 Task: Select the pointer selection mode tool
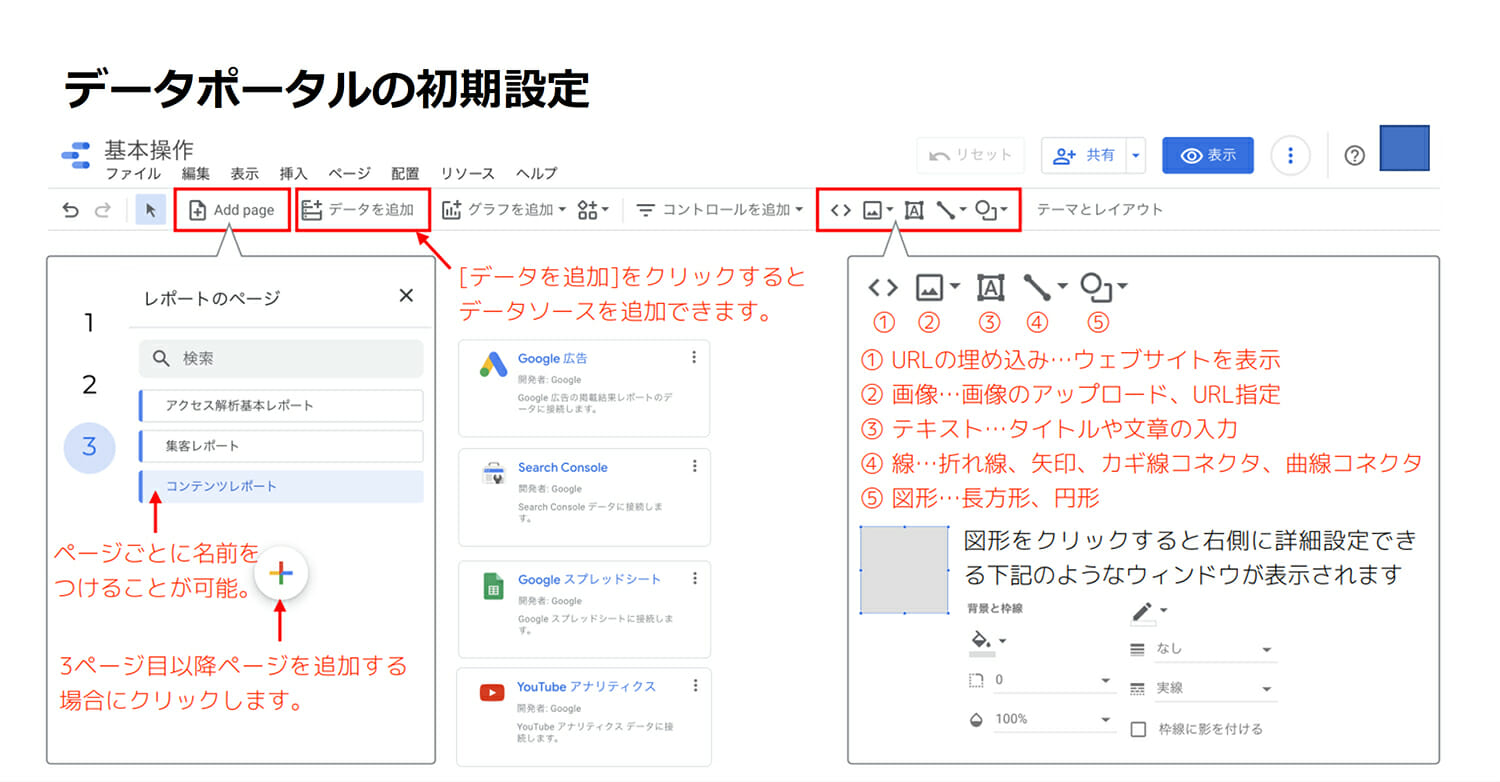pos(151,210)
